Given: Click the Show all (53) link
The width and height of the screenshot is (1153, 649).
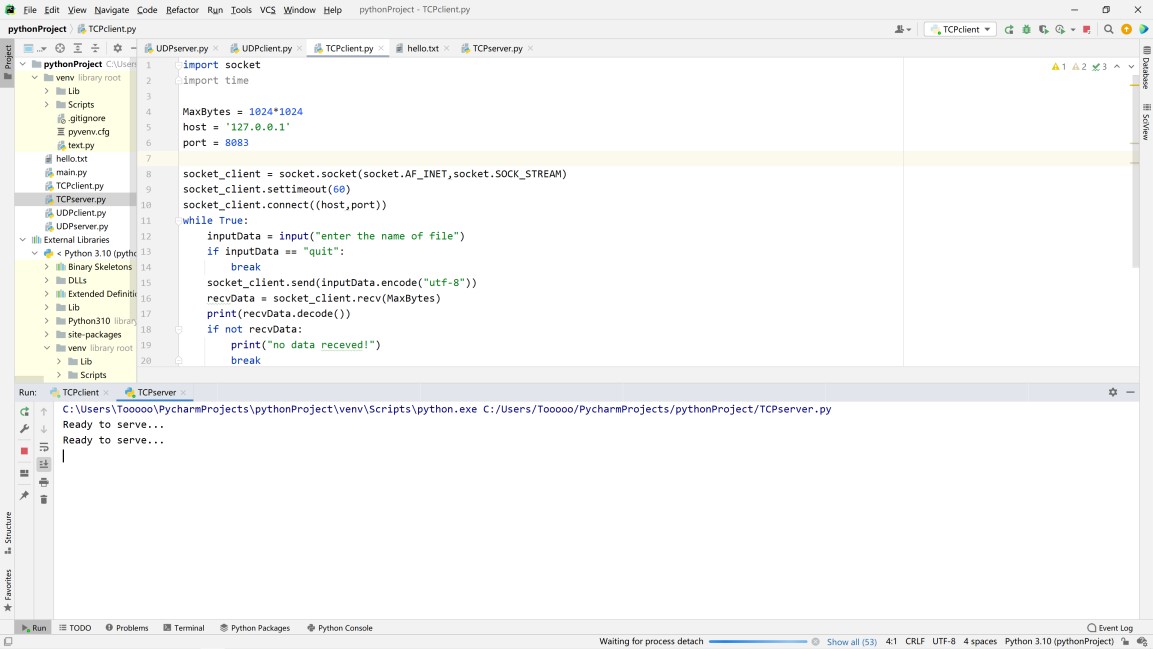Looking at the screenshot, I should (851, 641).
